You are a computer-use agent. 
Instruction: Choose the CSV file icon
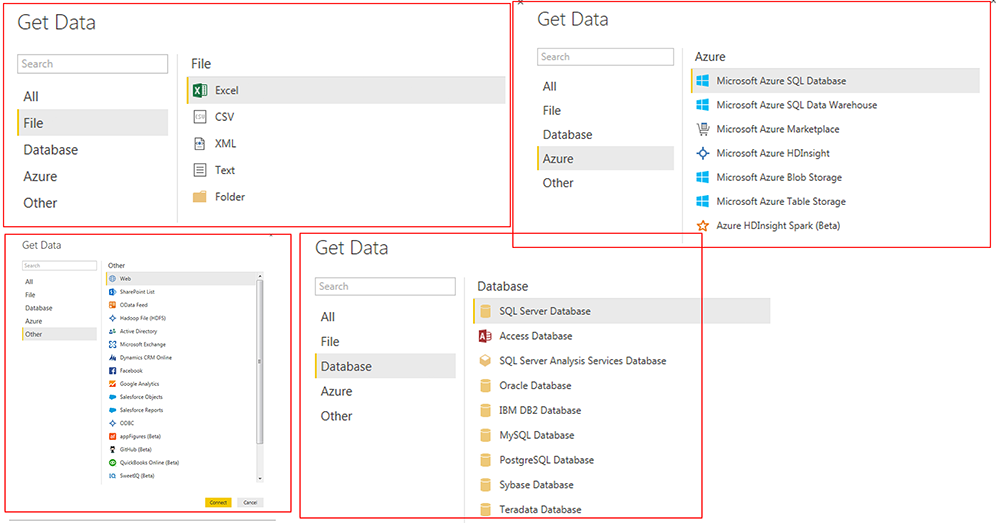click(x=200, y=117)
